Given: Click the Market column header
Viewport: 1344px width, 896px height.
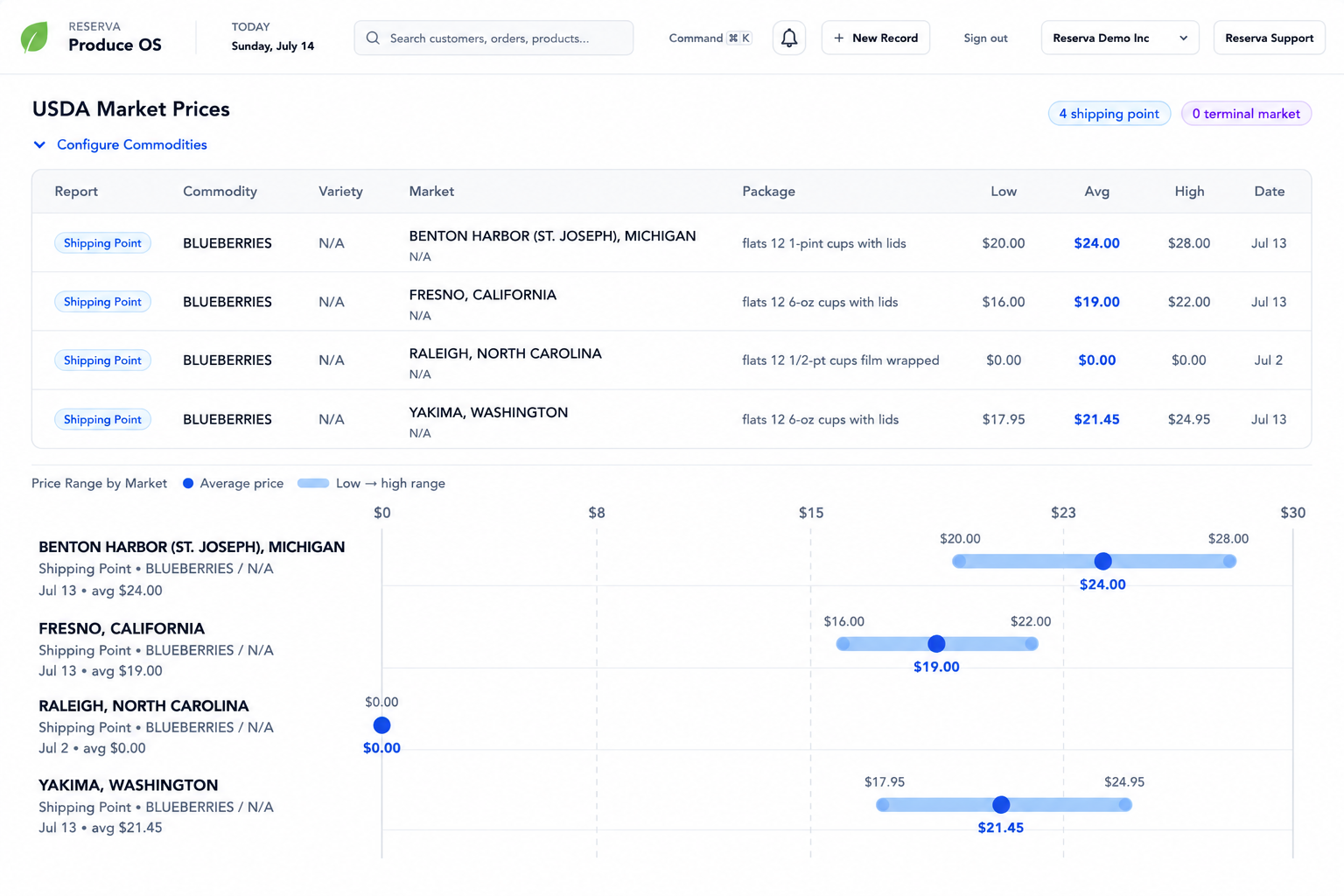Looking at the screenshot, I should pos(431,192).
